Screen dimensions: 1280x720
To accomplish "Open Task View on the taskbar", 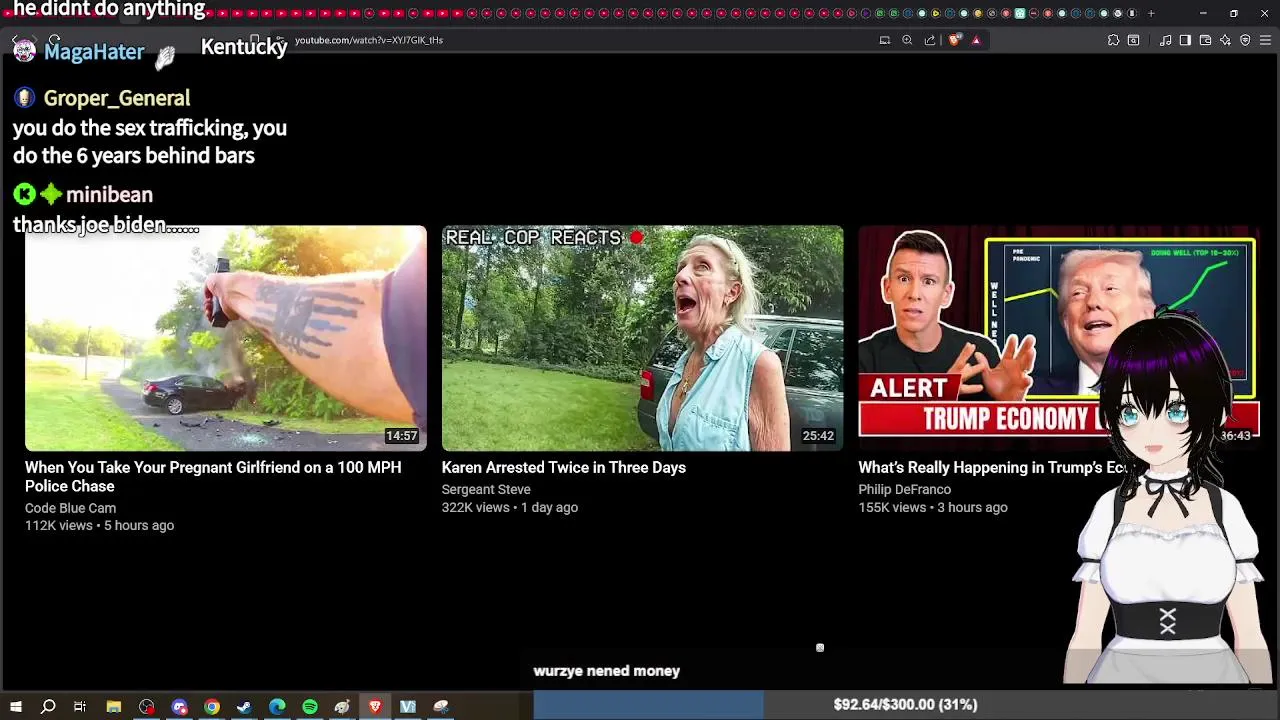I will (x=80, y=707).
